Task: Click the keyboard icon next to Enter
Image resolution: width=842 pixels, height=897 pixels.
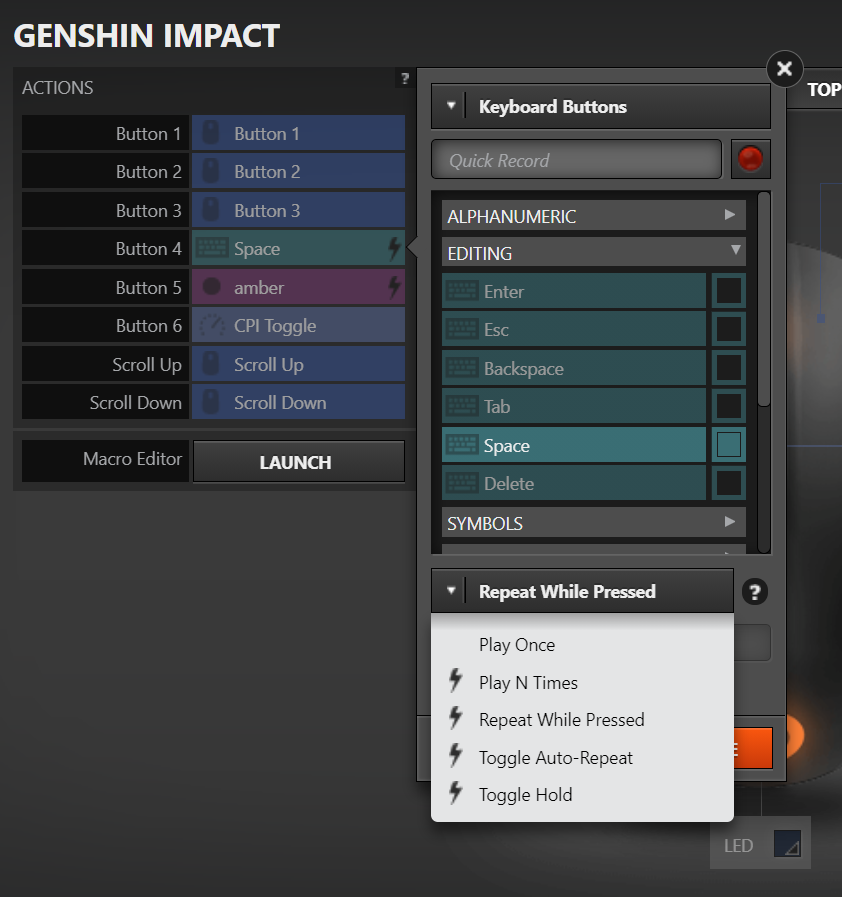Action: pos(462,291)
